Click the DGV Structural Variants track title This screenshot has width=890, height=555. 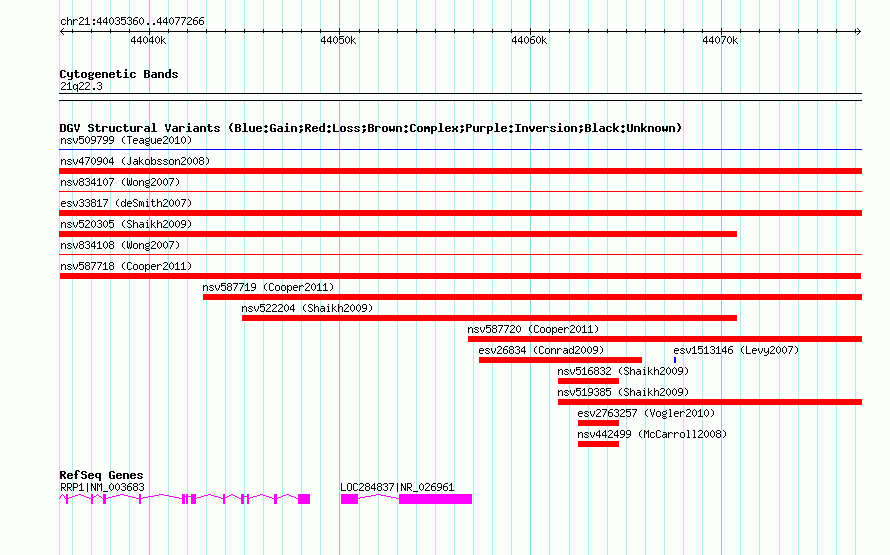point(371,128)
